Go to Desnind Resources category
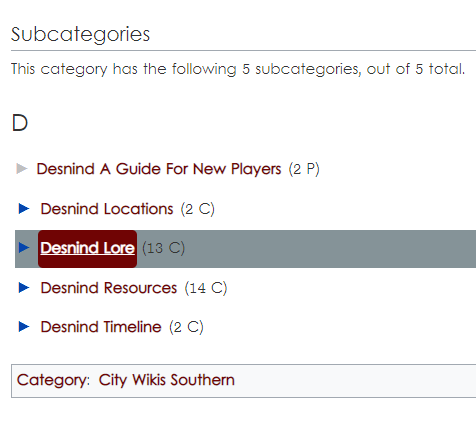This screenshot has width=476, height=439. click(x=109, y=288)
